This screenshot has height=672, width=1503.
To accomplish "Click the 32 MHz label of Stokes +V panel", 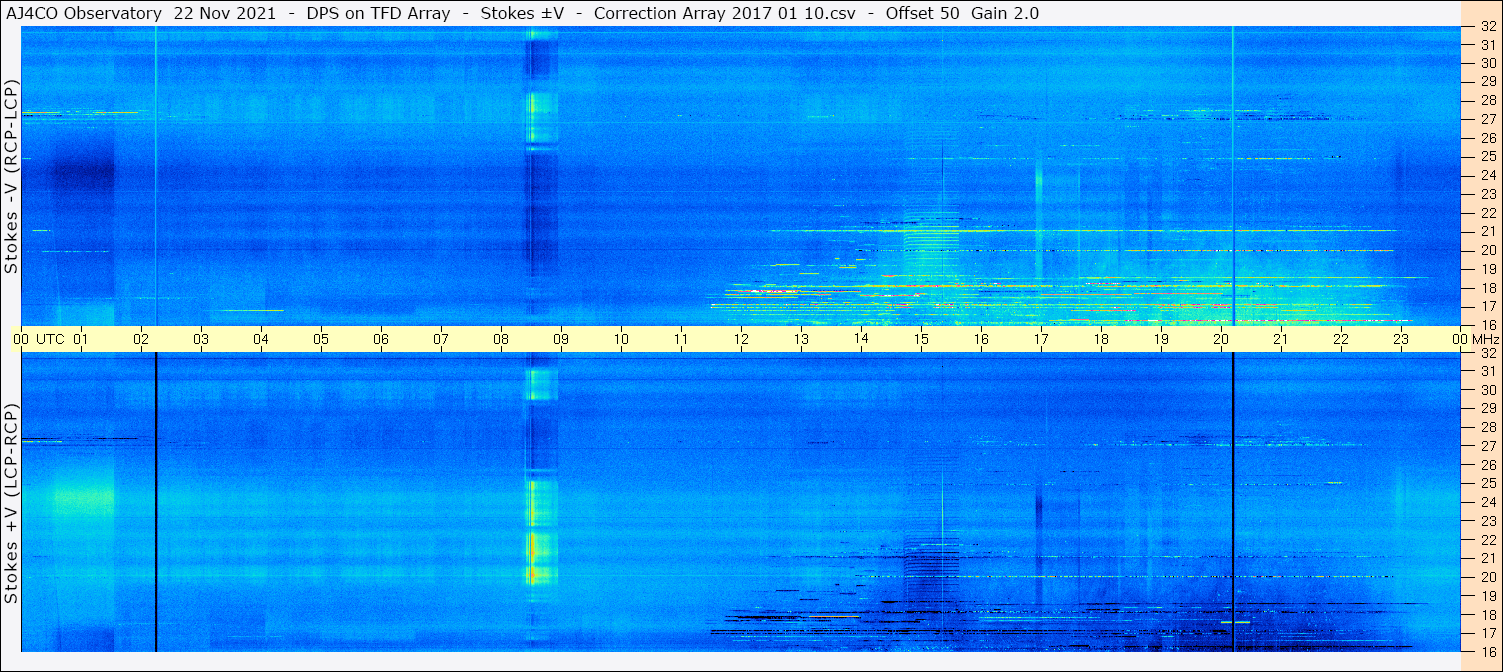I will pos(1488,353).
